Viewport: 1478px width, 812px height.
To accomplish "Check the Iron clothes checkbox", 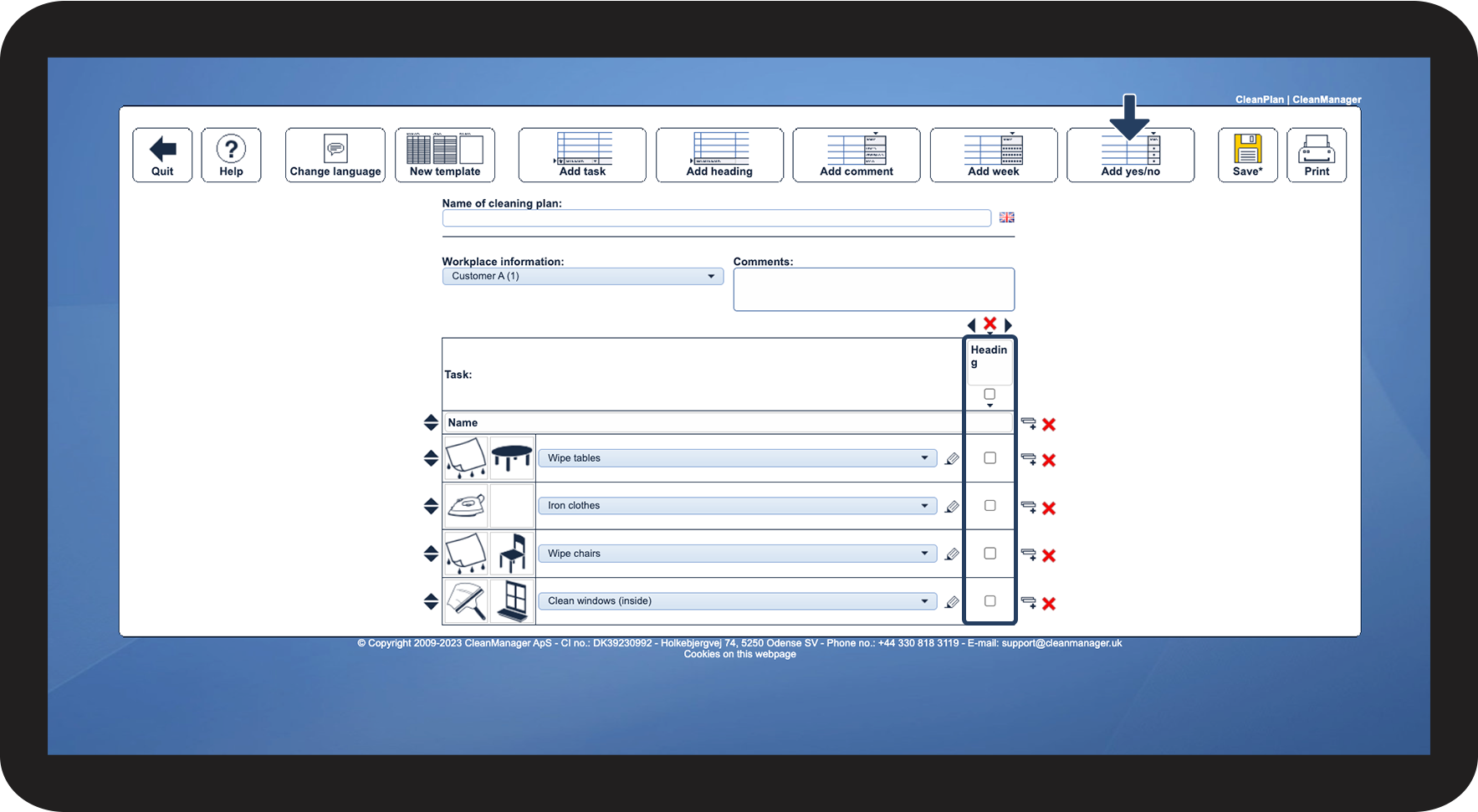I will click(990, 506).
